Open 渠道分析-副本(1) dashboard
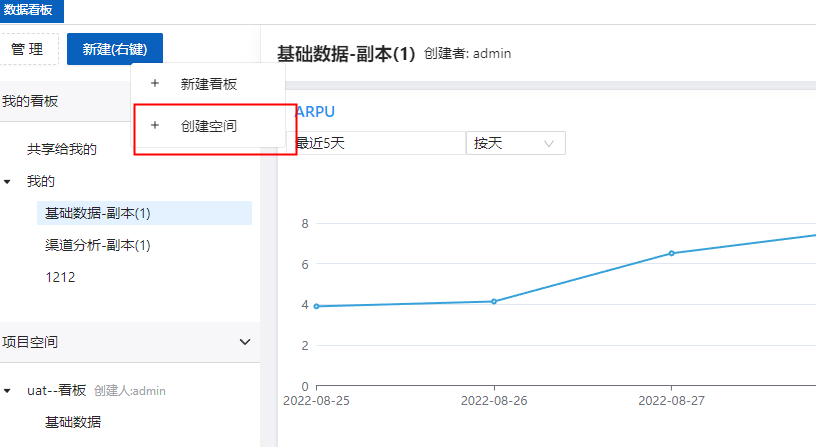The image size is (816, 447). point(97,245)
